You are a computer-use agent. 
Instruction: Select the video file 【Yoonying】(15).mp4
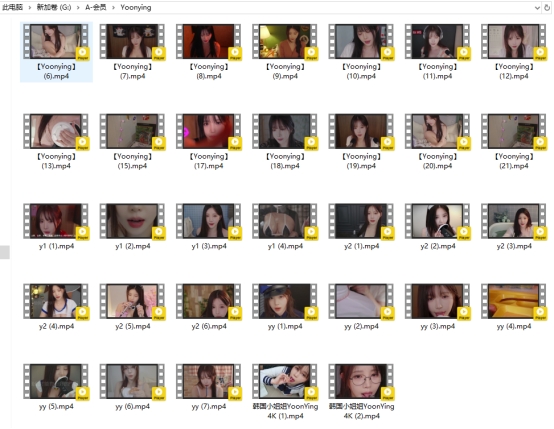[132, 141]
